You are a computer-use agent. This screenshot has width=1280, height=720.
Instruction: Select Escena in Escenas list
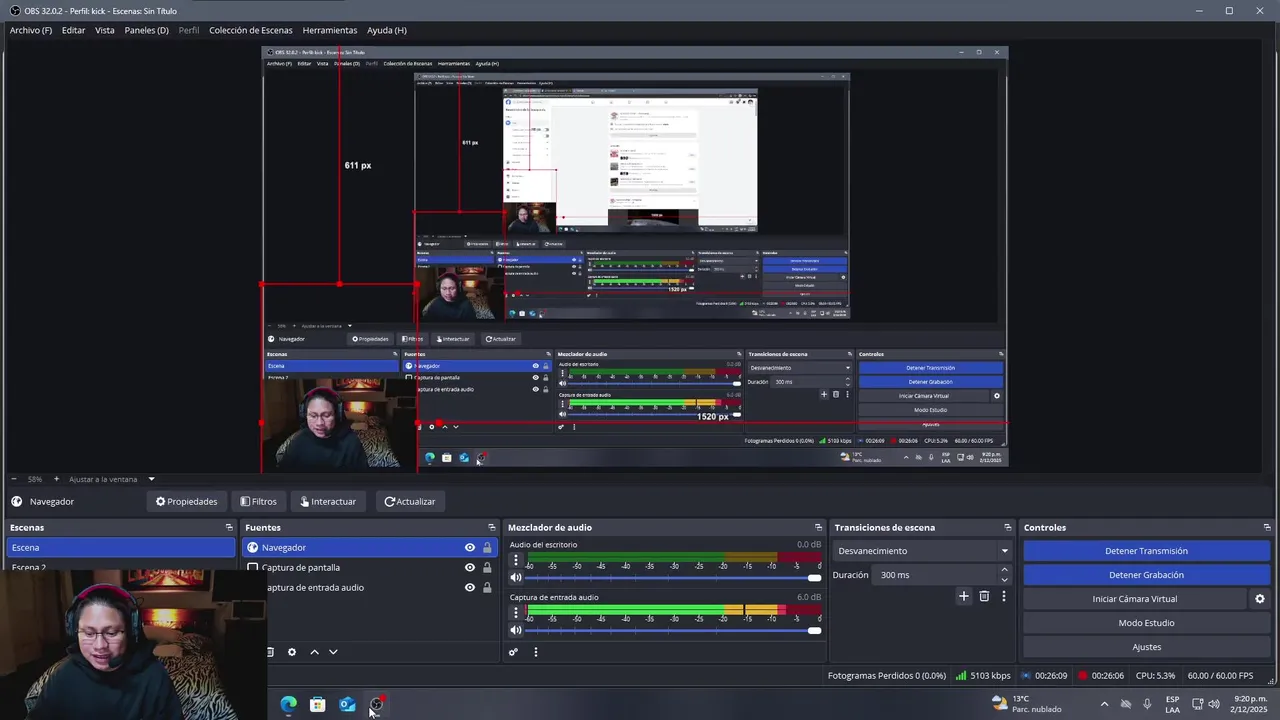pos(121,547)
